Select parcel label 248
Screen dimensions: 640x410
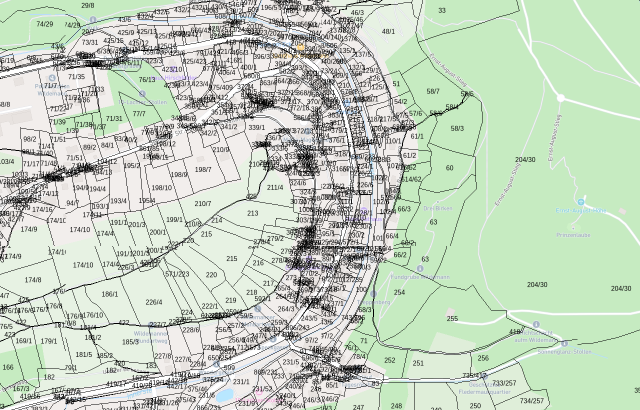[x=396, y=406]
